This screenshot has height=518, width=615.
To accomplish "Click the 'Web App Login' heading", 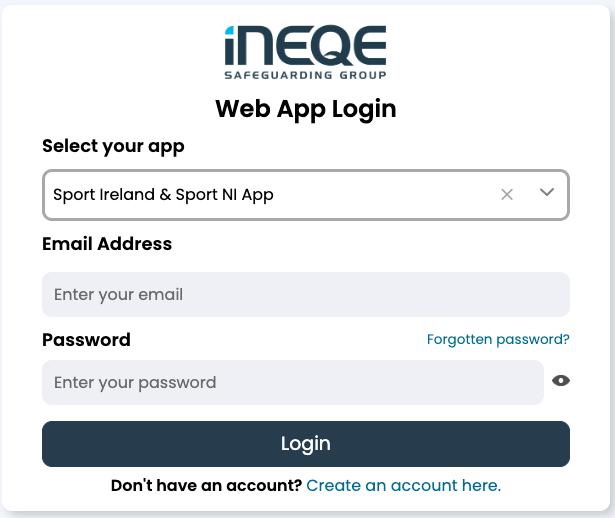I will coord(306,109).
